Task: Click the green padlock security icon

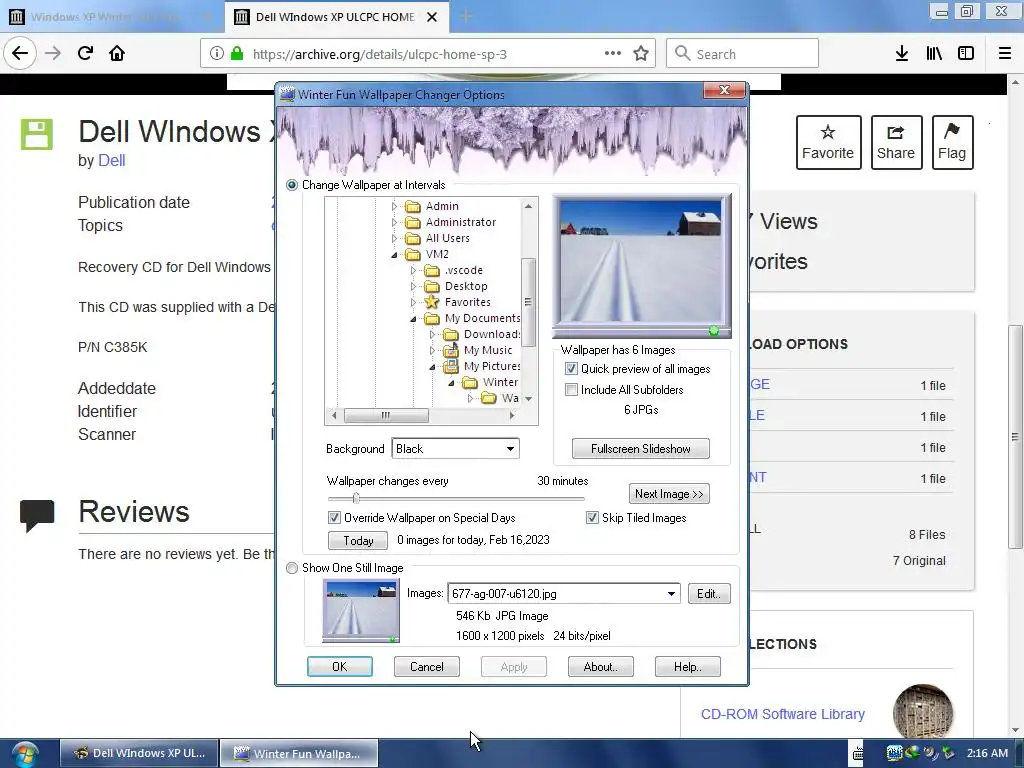Action: pyautogui.click(x=237, y=54)
